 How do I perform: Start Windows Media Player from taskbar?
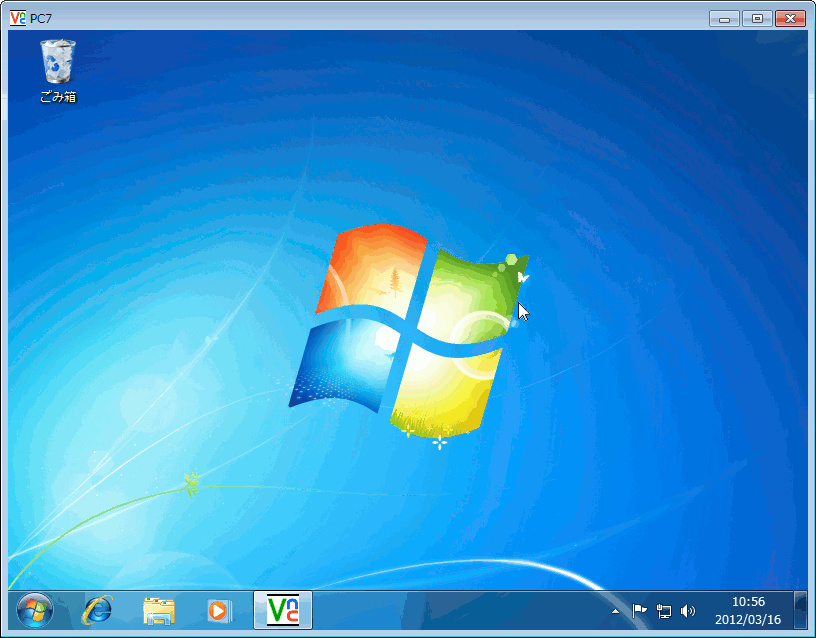[218, 609]
